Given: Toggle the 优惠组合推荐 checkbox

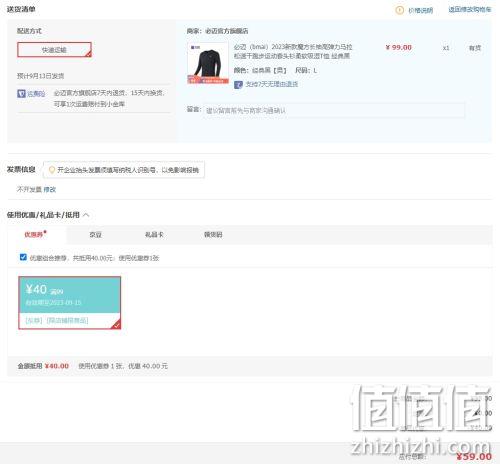Looking at the screenshot, I should (x=23, y=257).
